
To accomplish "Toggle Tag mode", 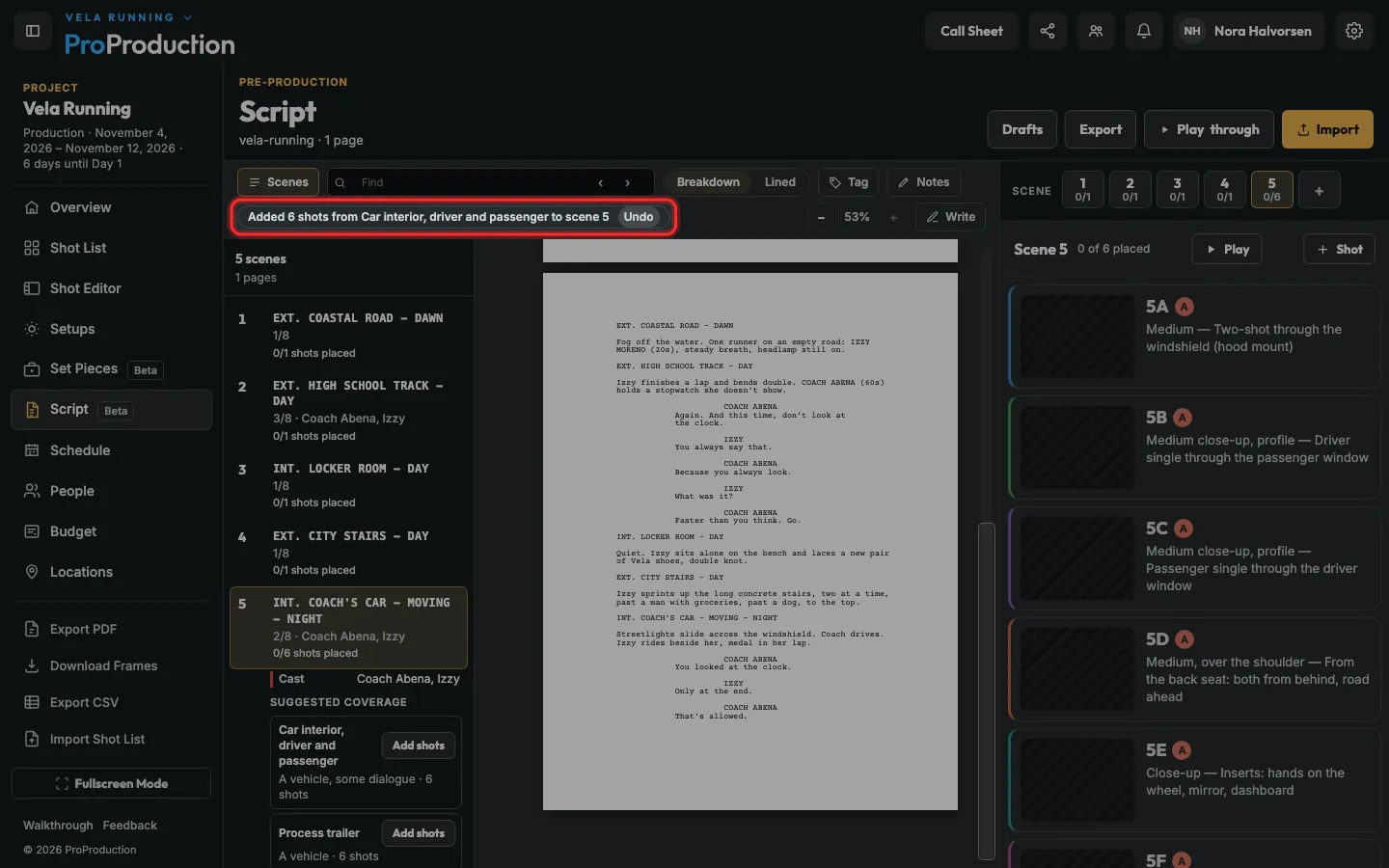I will pyautogui.click(x=849, y=182).
